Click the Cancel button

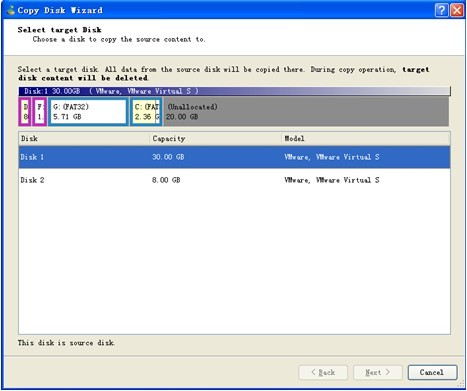pyautogui.click(x=432, y=372)
